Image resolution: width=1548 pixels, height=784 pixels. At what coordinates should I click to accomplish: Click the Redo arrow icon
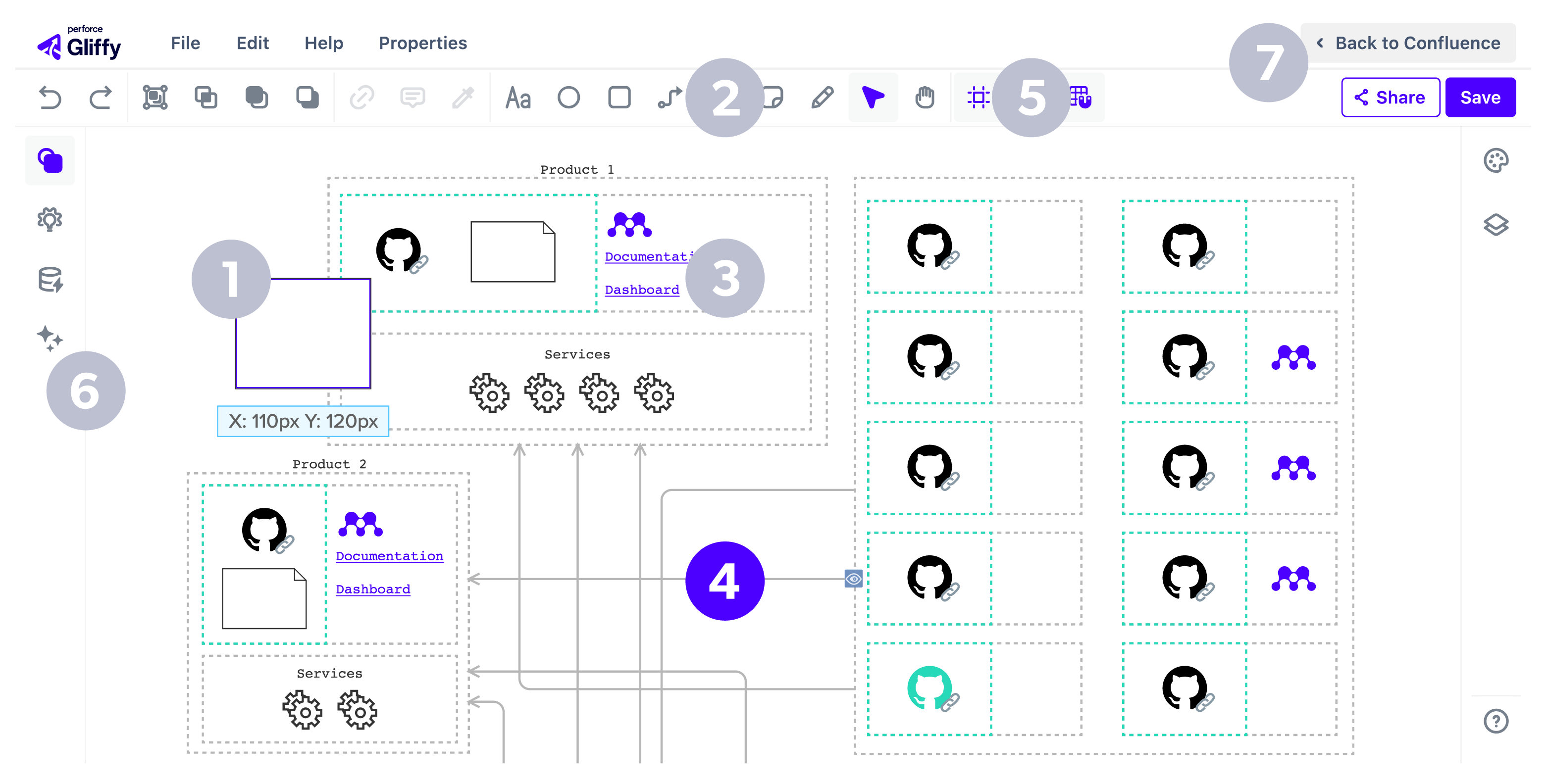[x=101, y=98]
